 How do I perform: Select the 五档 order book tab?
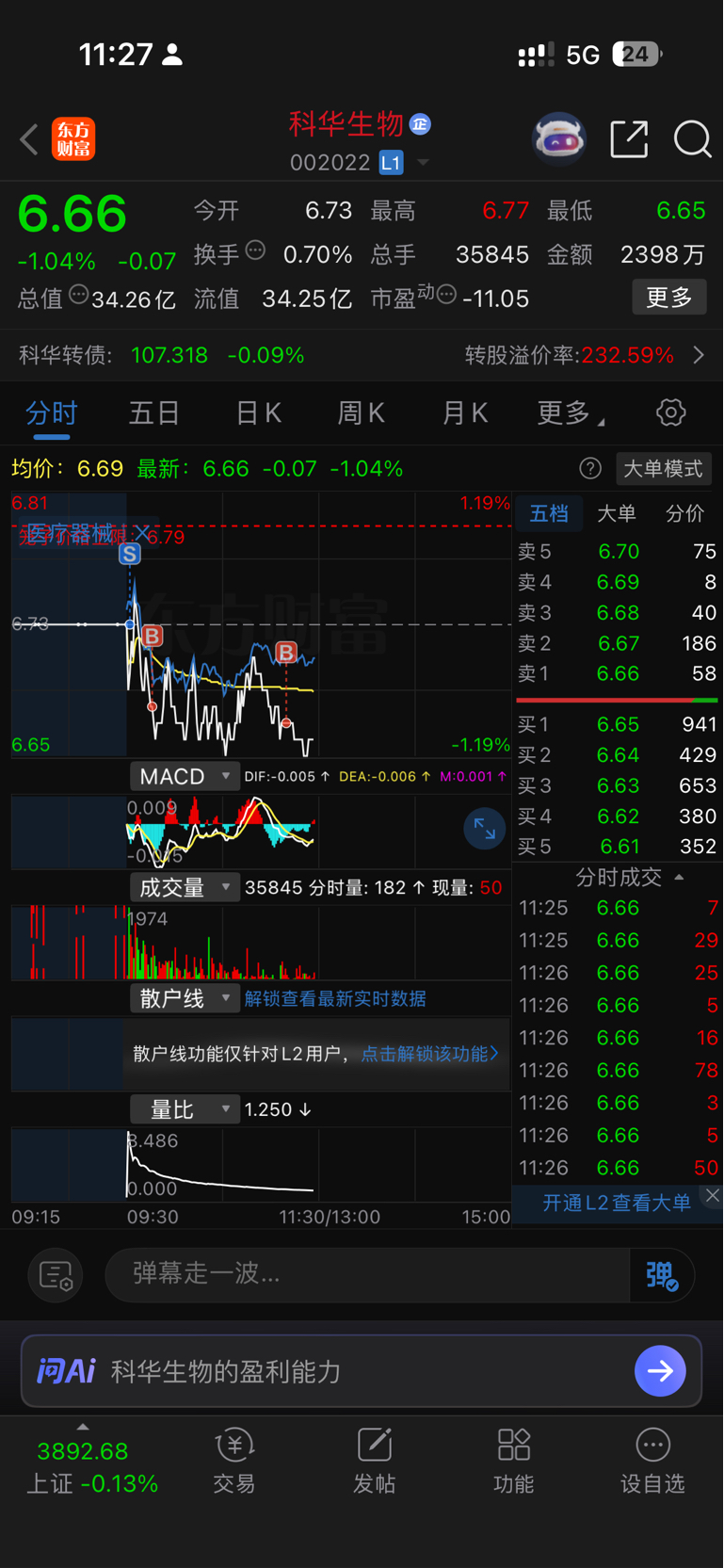[x=549, y=513]
